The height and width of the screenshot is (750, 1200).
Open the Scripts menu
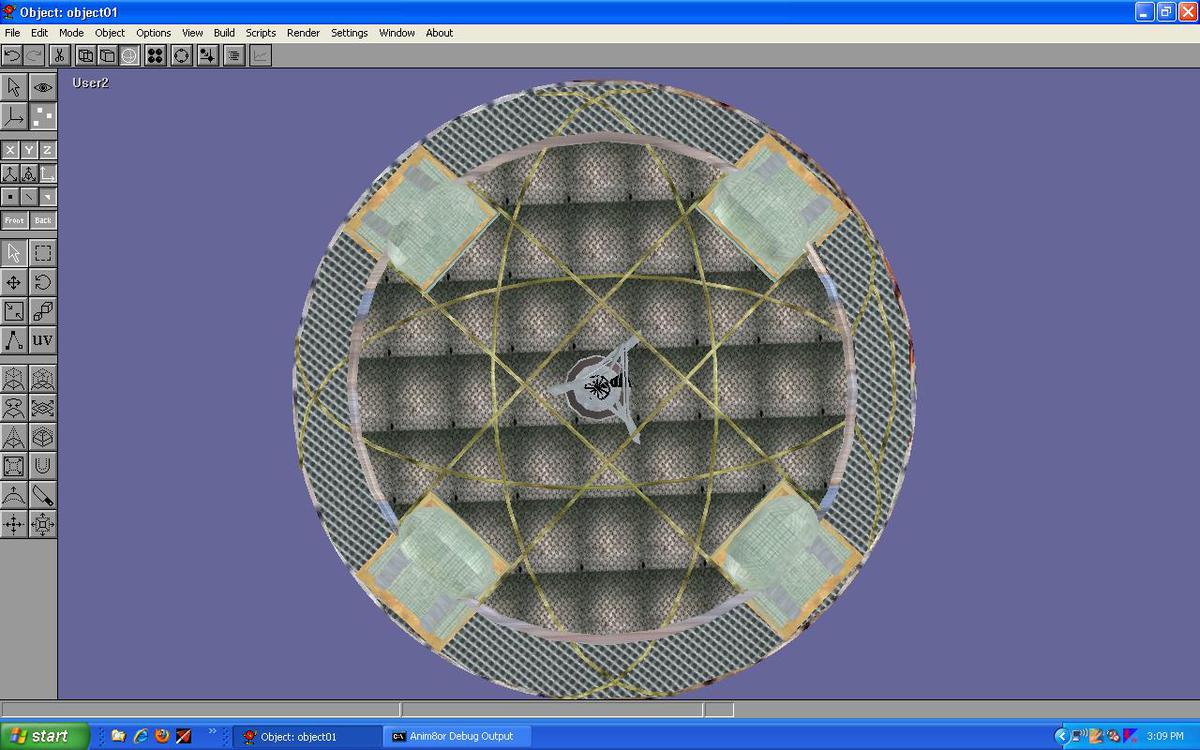261,33
